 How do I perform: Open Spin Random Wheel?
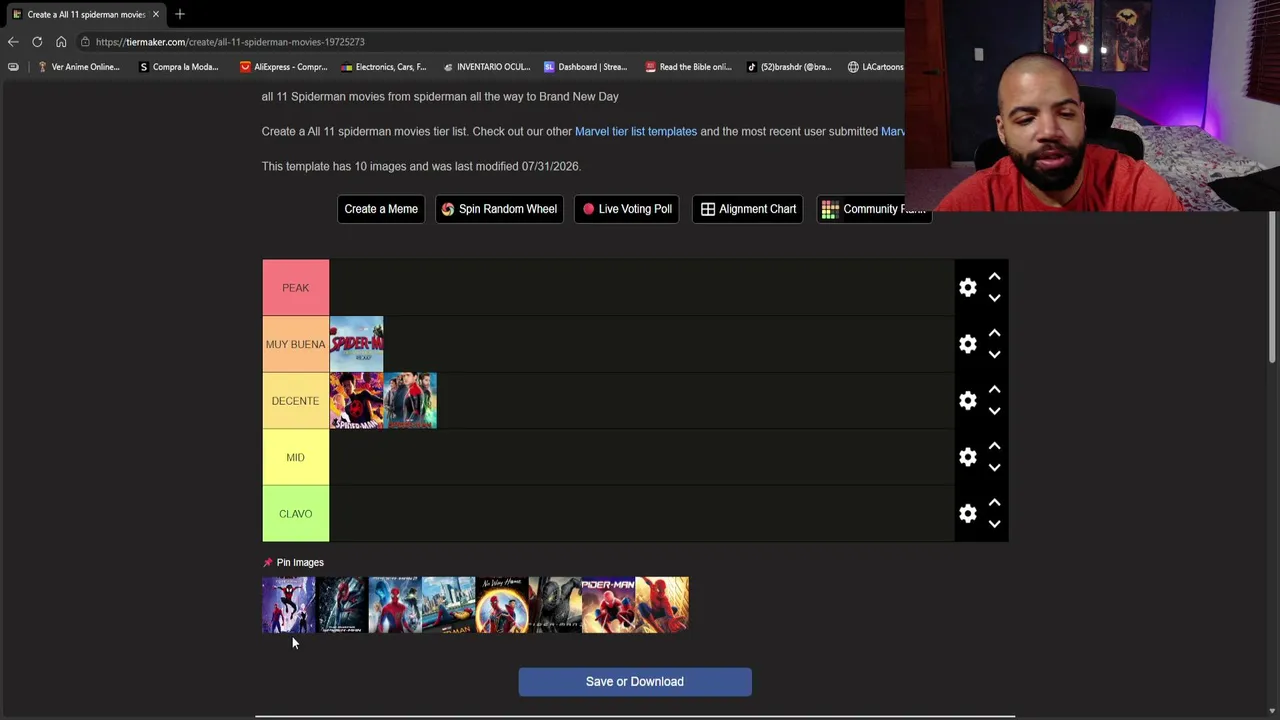point(499,209)
